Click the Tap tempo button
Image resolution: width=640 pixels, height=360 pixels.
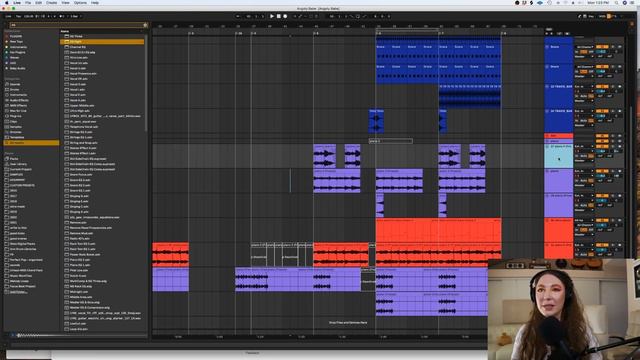pyautogui.click(x=18, y=16)
